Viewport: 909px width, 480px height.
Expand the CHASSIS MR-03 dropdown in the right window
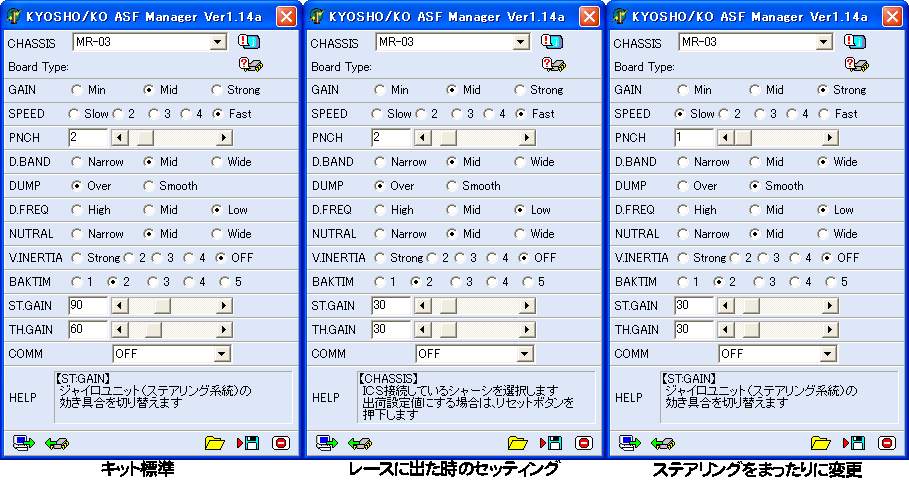point(824,42)
